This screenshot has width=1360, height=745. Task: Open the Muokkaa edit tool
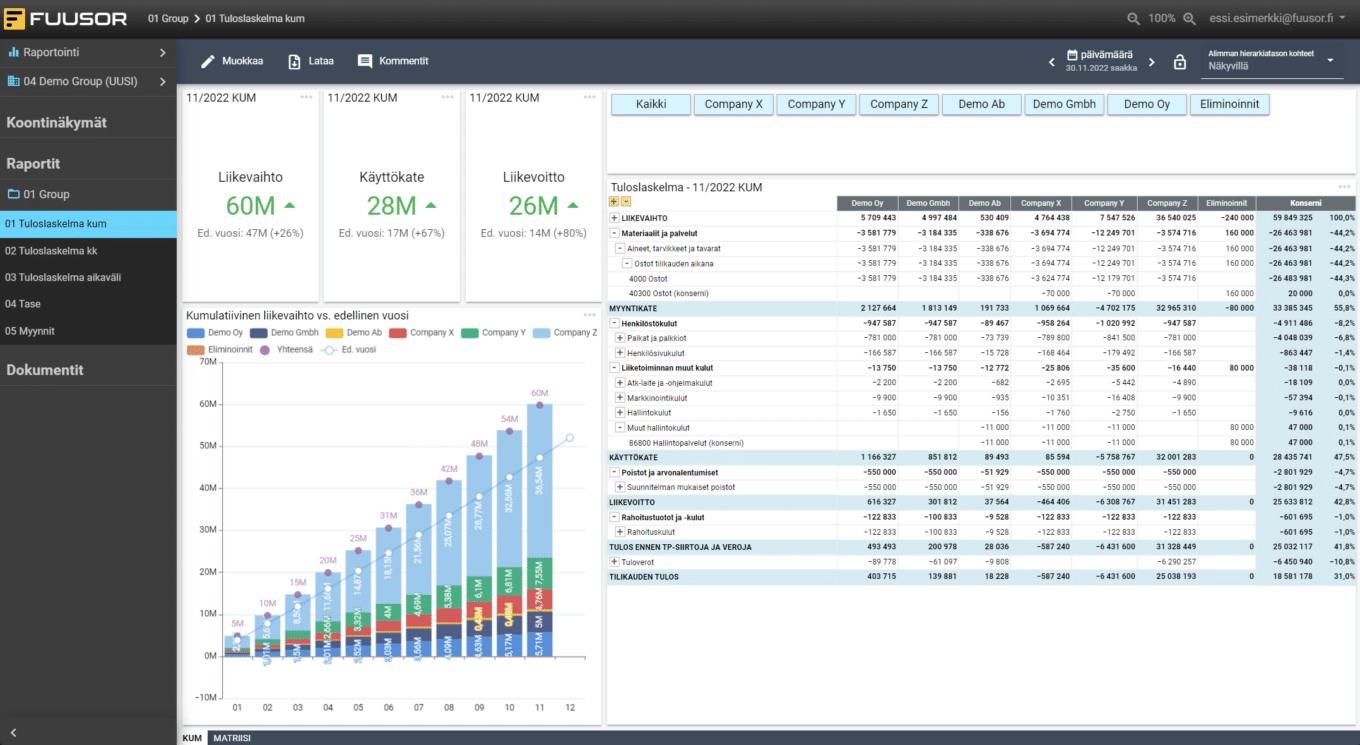(232, 61)
